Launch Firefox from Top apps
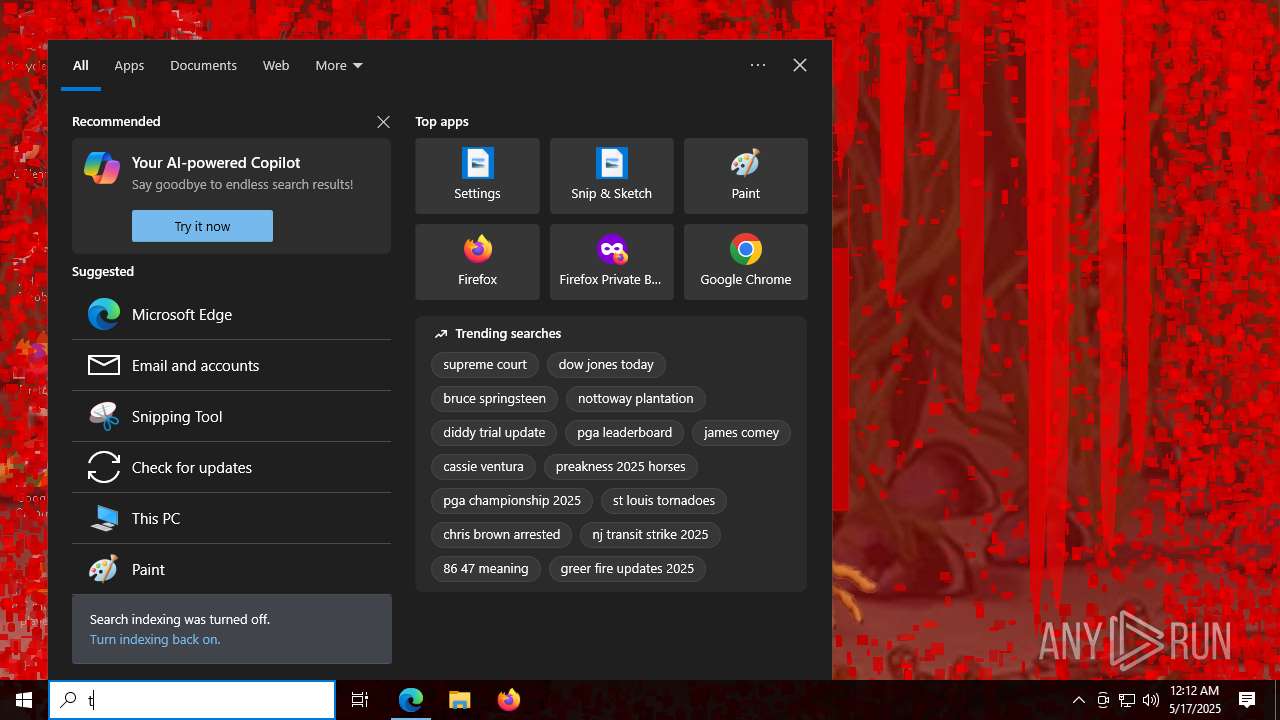Image resolution: width=1280 pixels, height=720 pixels. click(477, 262)
